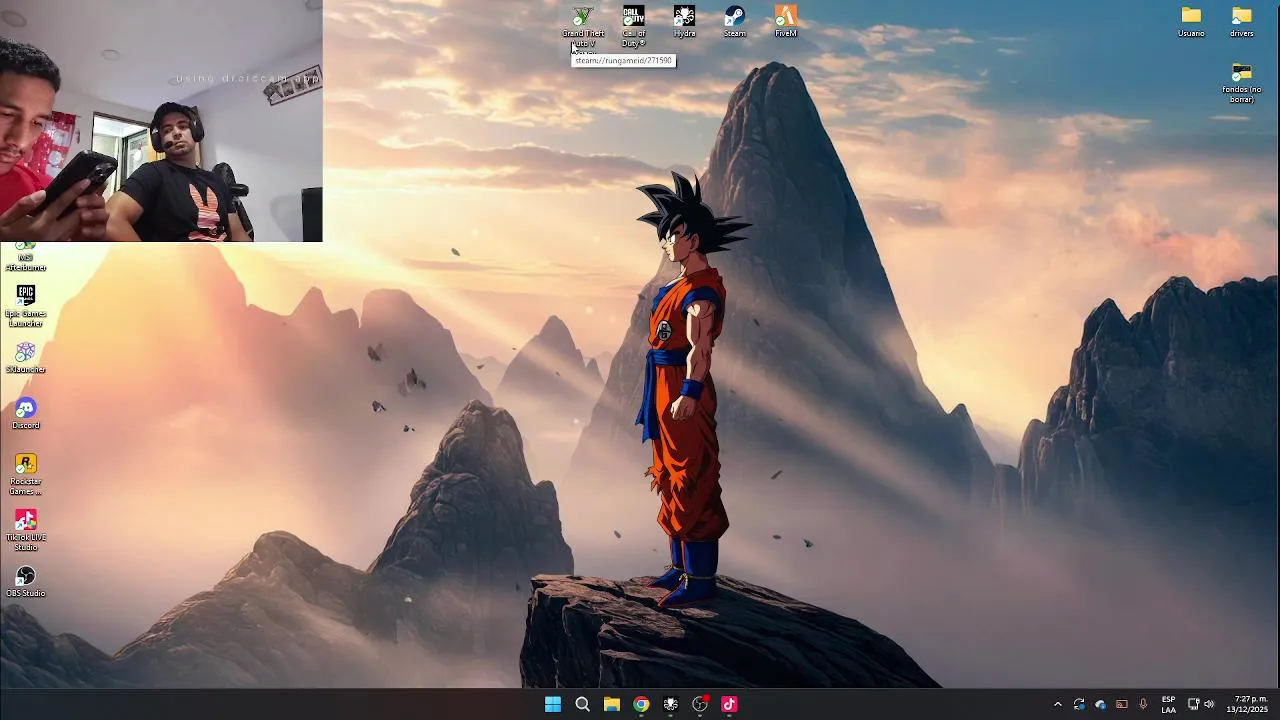
Task: Select the Steam desktop icon
Action: click(x=735, y=22)
